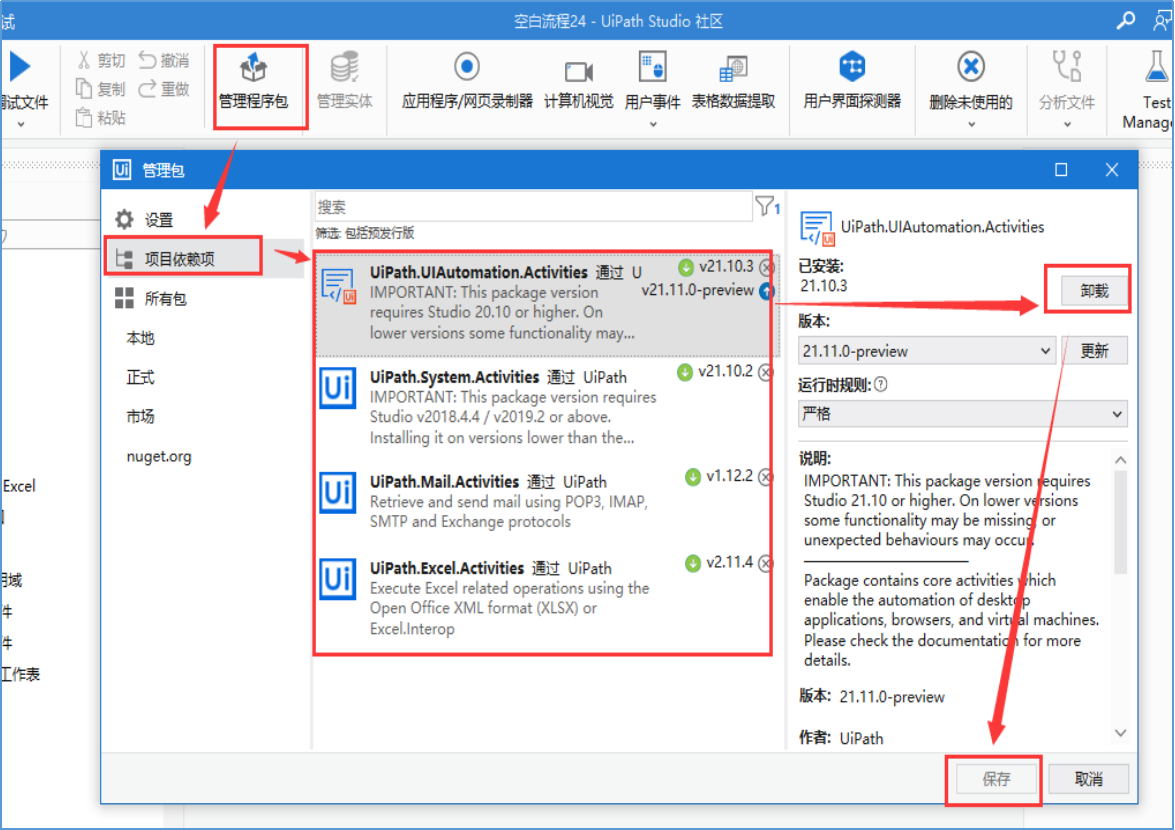1175x830 pixels.
Task: Click the green installed icon for v1.12.2
Action: pyautogui.click(x=692, y=476)
